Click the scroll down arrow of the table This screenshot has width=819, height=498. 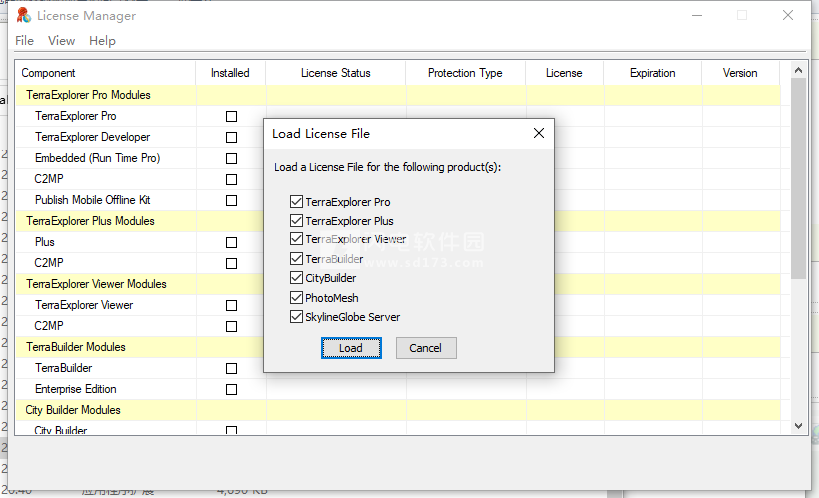point(798,426)
